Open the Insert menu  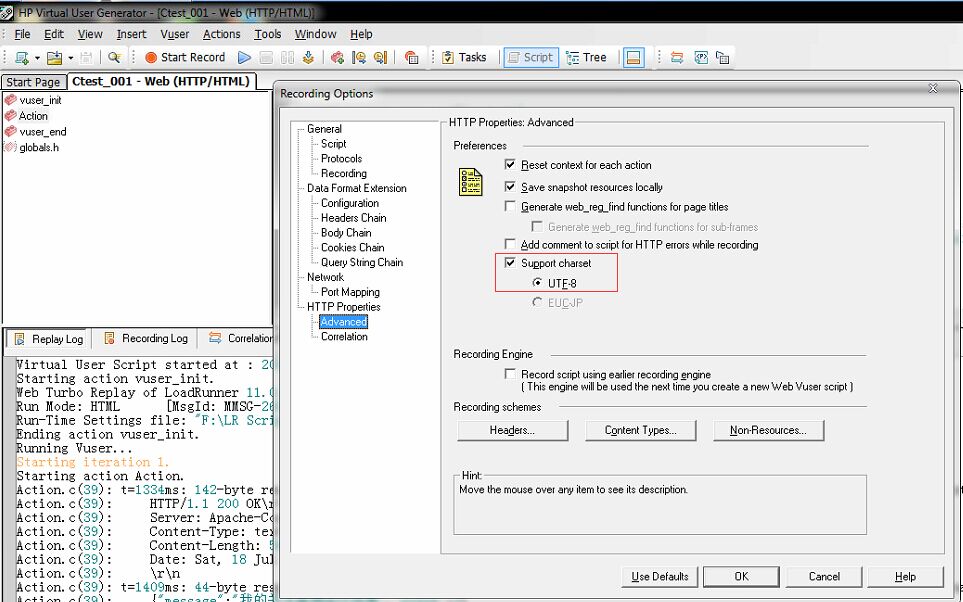click(131, 34)
